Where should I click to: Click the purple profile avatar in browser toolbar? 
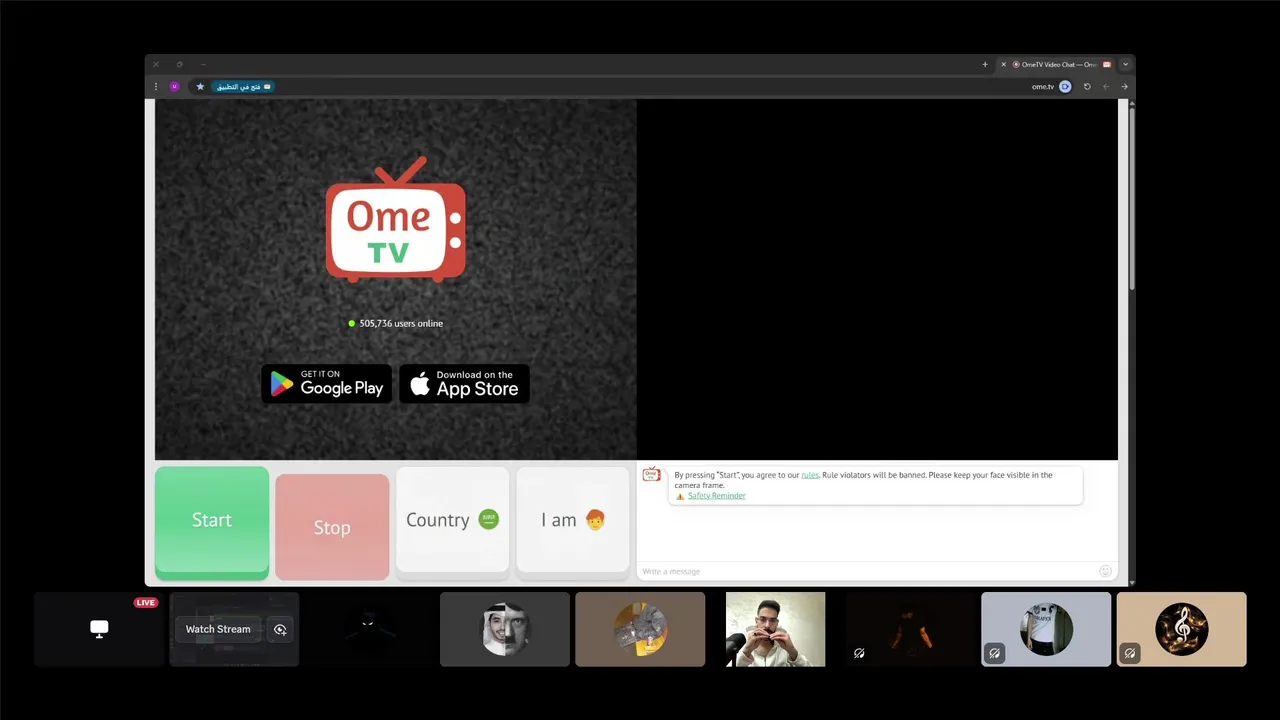[x=175, y=87]
